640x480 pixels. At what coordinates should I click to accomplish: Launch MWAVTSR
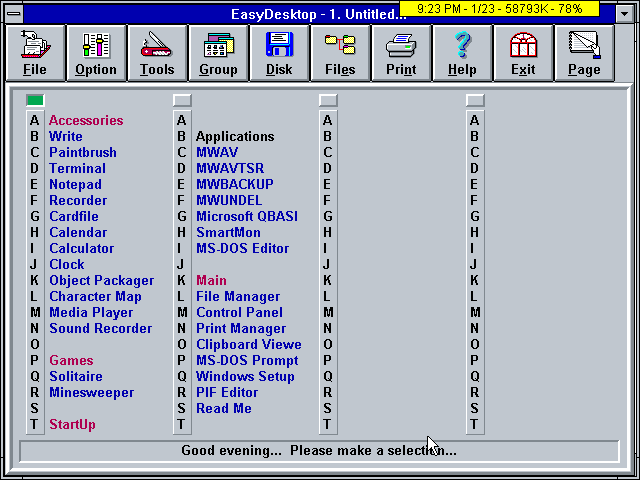230,168
